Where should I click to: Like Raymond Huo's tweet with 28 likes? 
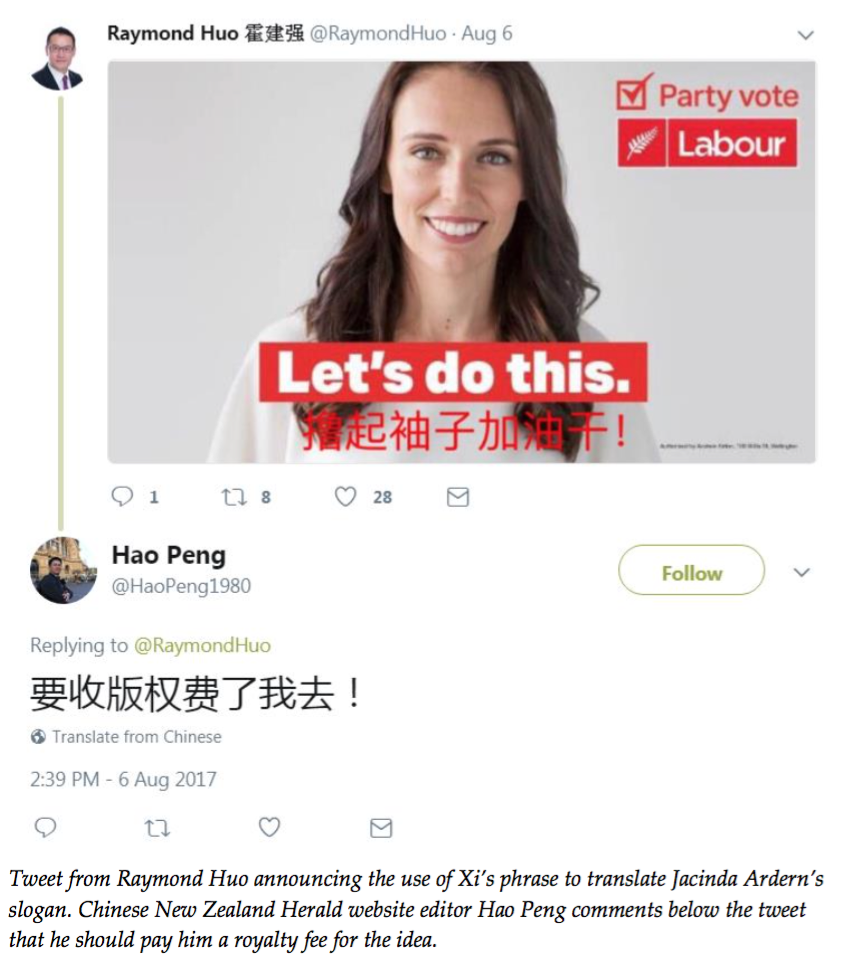tap(345, 496)
